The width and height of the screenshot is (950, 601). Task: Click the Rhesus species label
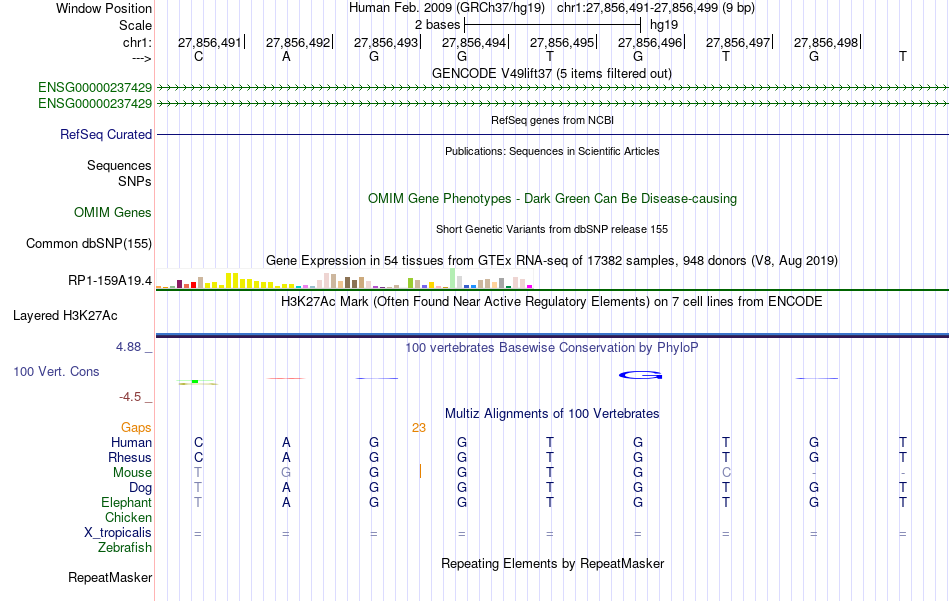(130, 457)
